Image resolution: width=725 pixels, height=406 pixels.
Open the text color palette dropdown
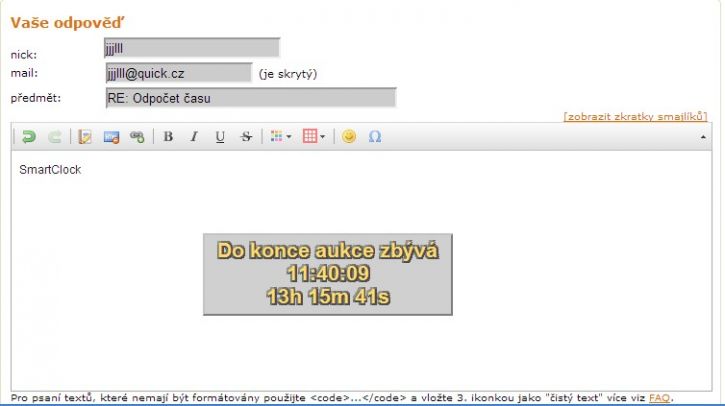point(281,136)
